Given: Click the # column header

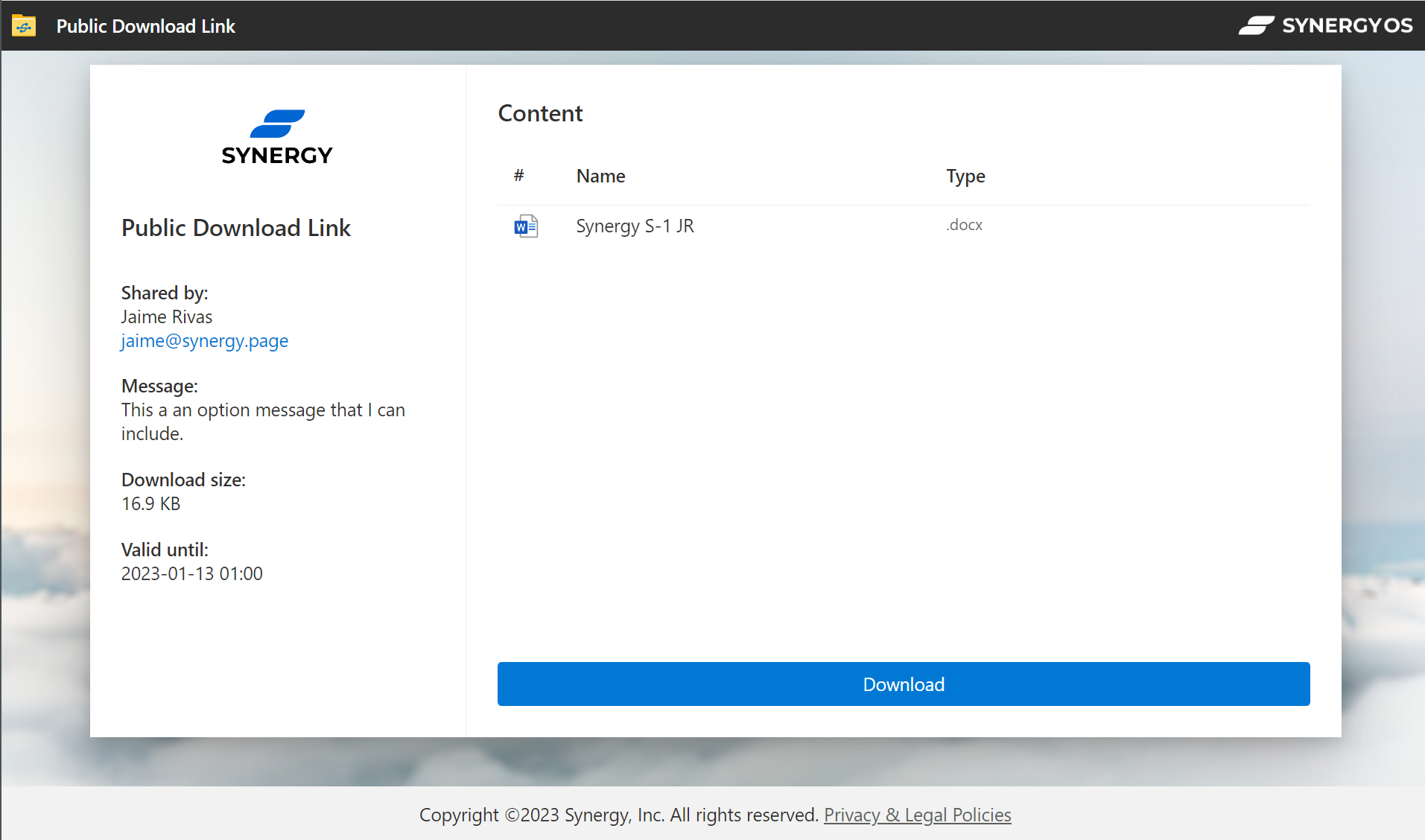Looking at the screenshot, I should tap(519, 176).
